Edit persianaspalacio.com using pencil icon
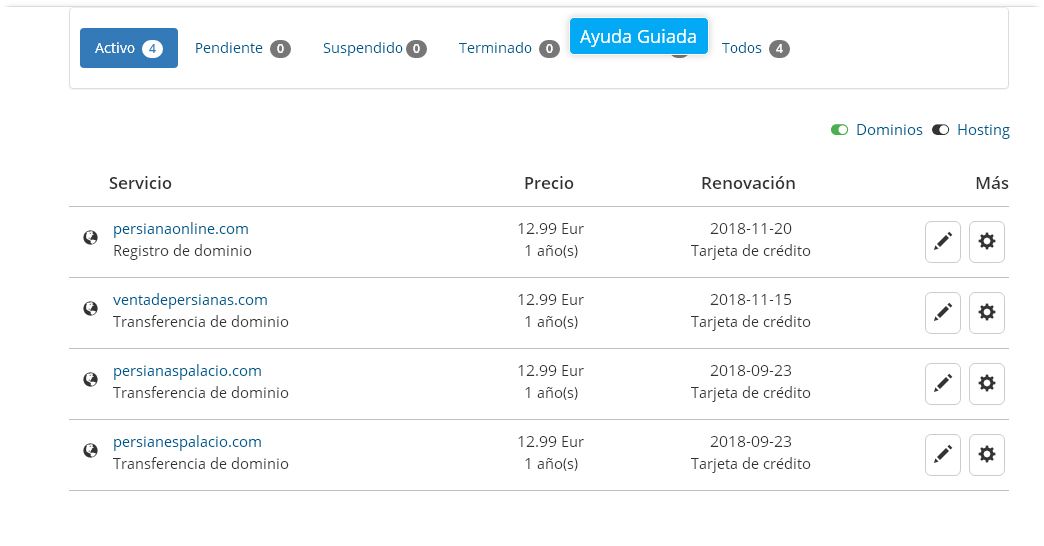The width and height of the screenshot is (1044, 546). pos(943,384)
